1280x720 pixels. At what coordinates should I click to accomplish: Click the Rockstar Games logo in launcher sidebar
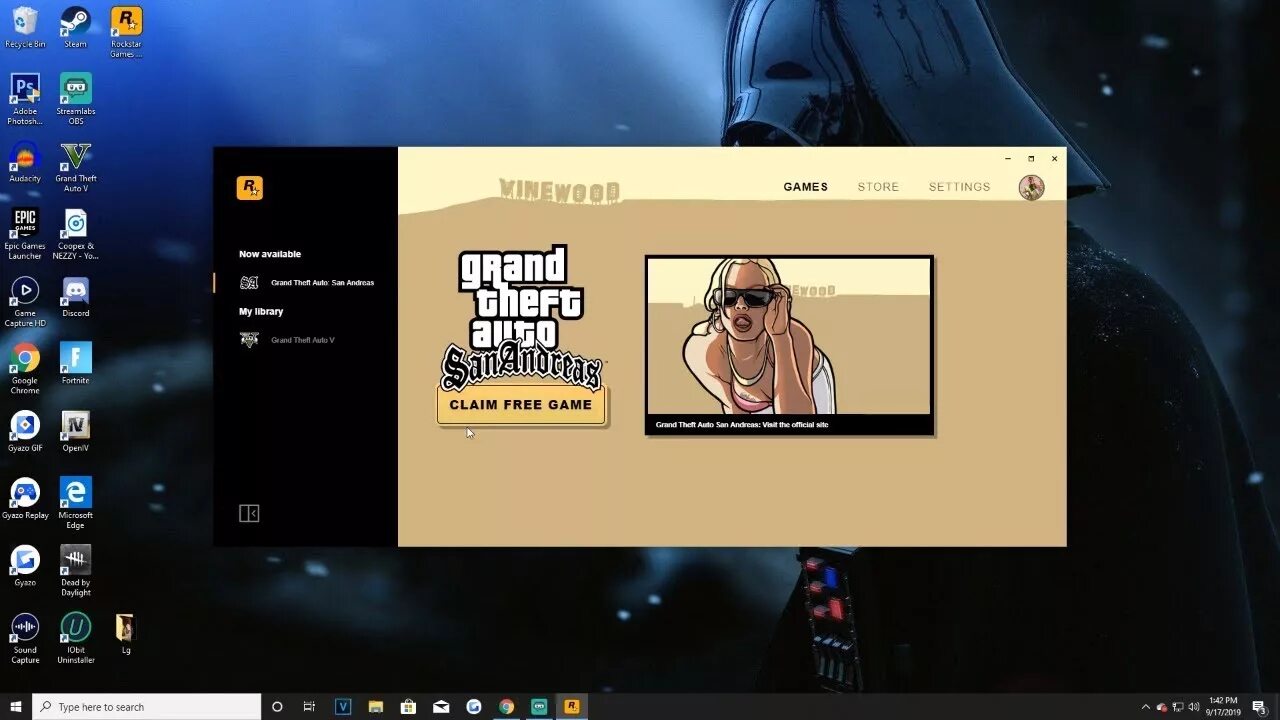249,188
